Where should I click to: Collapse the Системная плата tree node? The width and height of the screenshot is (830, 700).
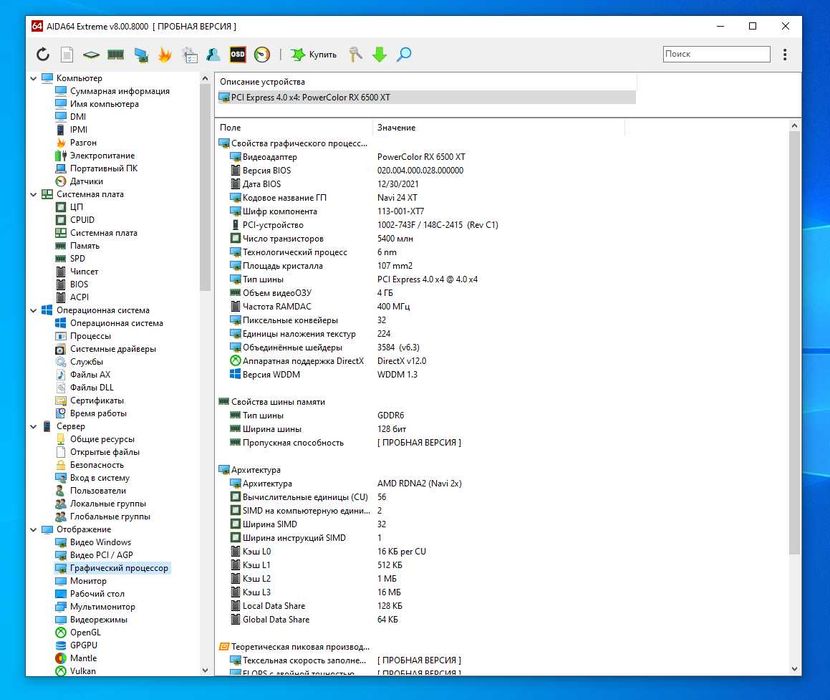pyautogui.click(x=33, y=194)
